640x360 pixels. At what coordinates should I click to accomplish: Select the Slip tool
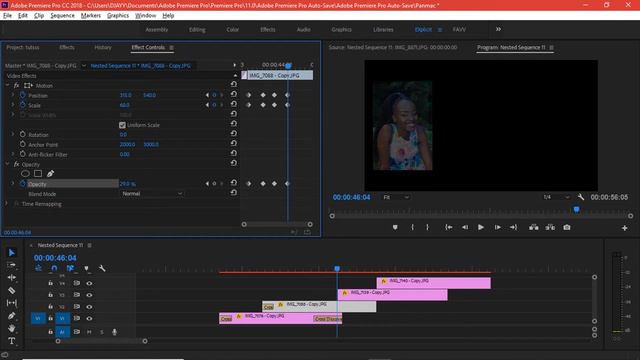pyautogui.click(x=11, y=303)
